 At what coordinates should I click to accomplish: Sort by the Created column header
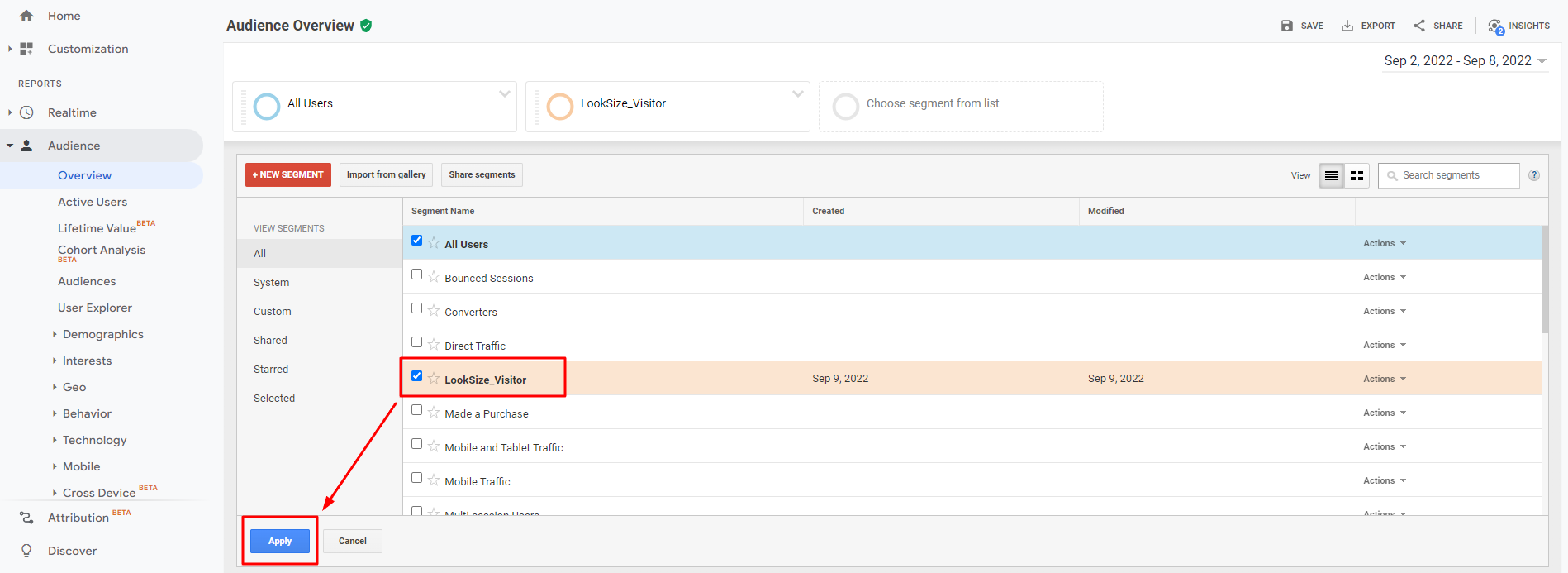pos(828,211)
